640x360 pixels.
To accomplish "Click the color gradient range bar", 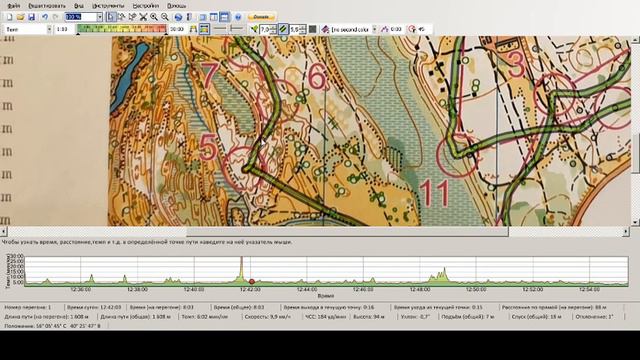I will click(122, 29).
